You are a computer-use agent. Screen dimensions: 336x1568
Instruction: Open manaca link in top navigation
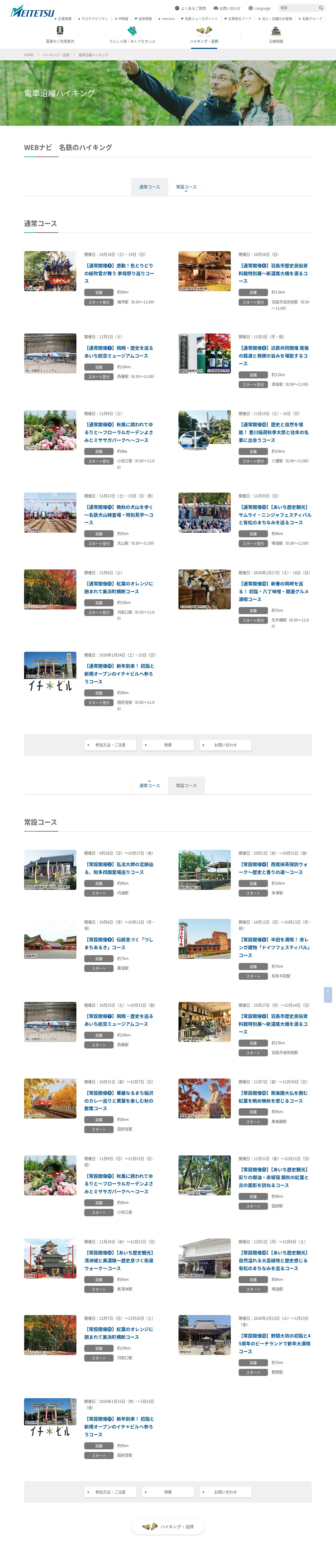click(x=166, y=19)
